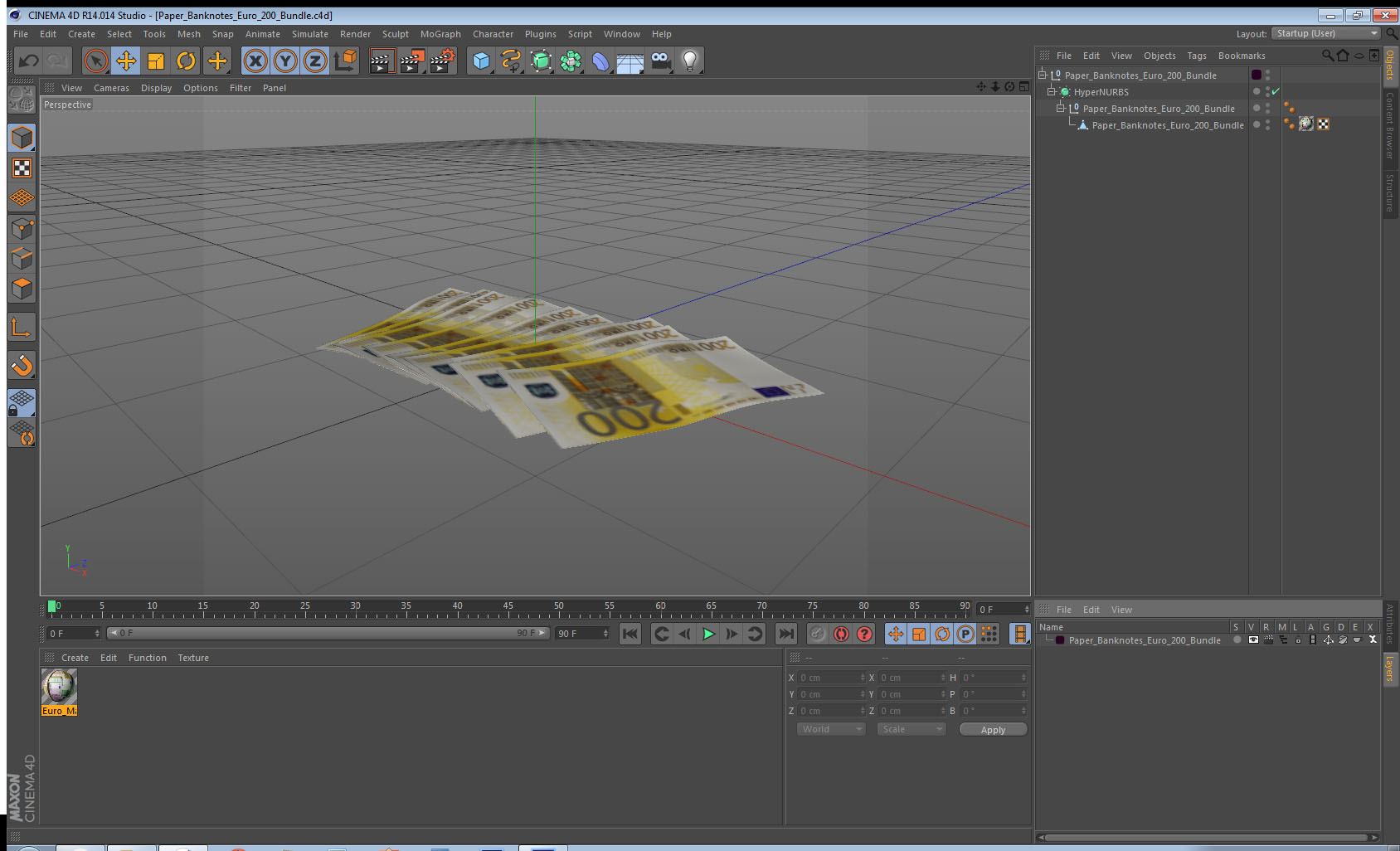The width and height of the screenshot is (1400, 851).
Task: Enable Axis mode tool
Action: click(x=22, y=327)
